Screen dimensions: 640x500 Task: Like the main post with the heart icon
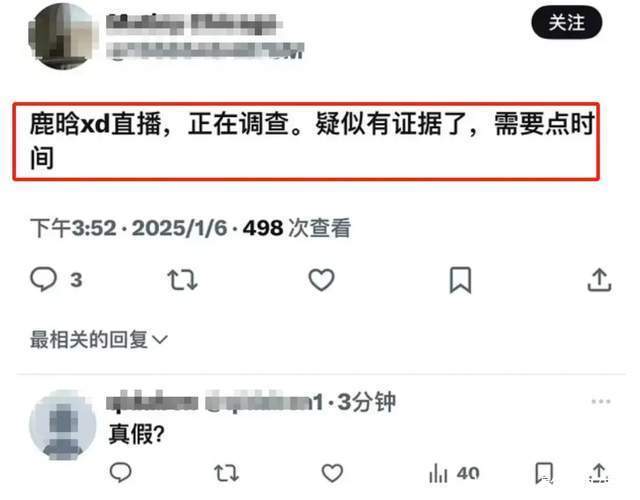322,280
